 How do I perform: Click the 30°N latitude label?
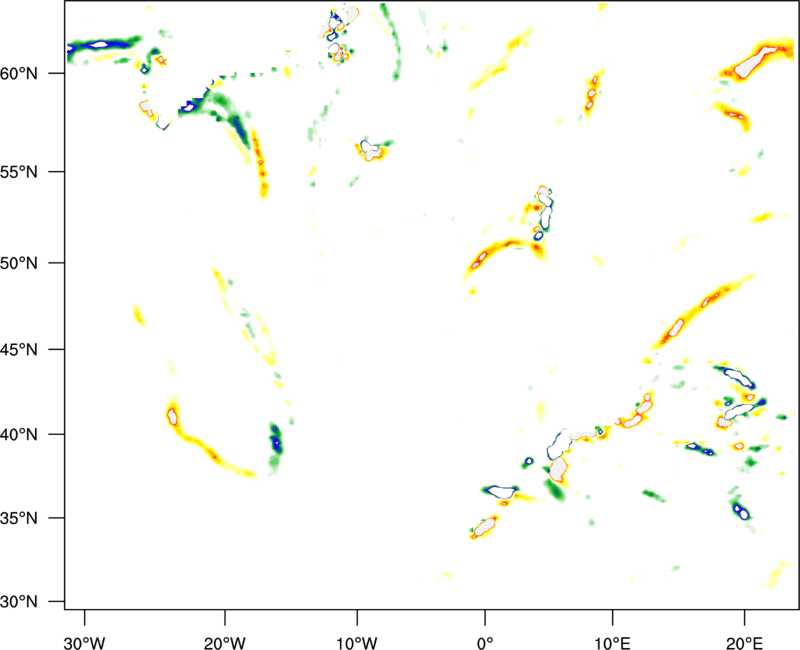[19, 602]
